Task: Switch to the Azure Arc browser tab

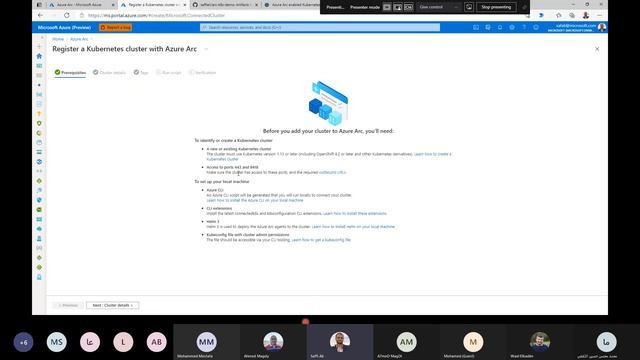Action: pyautogui.click(x=81, y=5)
